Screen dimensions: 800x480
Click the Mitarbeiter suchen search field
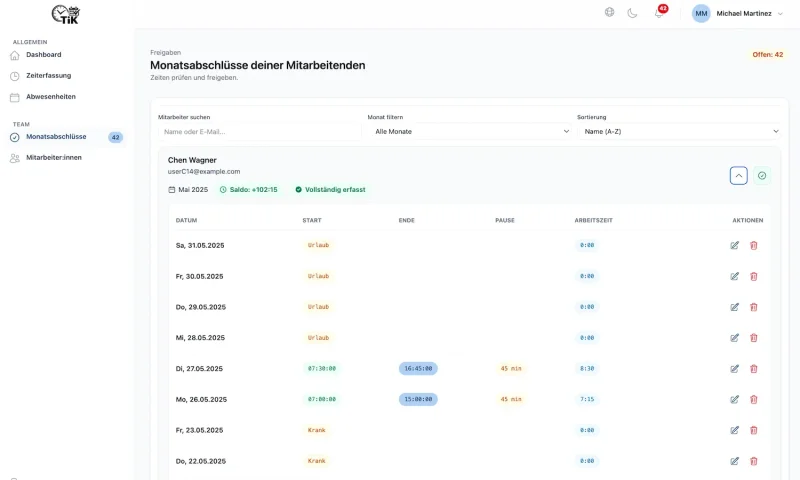point(259,131)
